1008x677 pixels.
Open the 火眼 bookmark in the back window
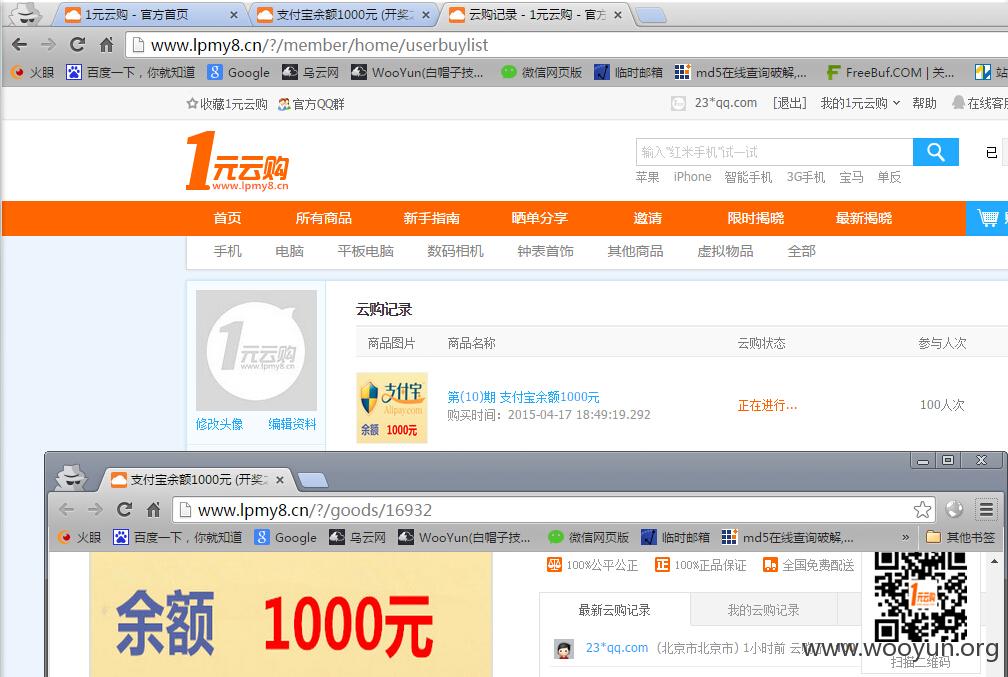pos(32,73)
